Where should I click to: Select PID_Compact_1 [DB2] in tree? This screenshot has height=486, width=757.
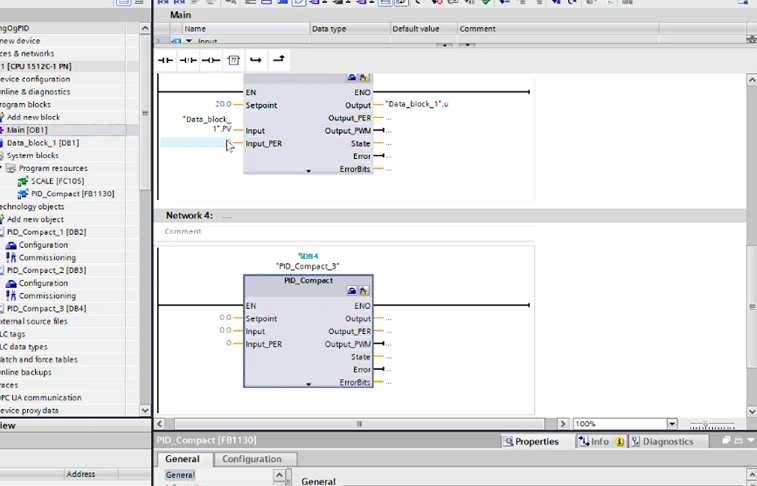click(46, 232)
